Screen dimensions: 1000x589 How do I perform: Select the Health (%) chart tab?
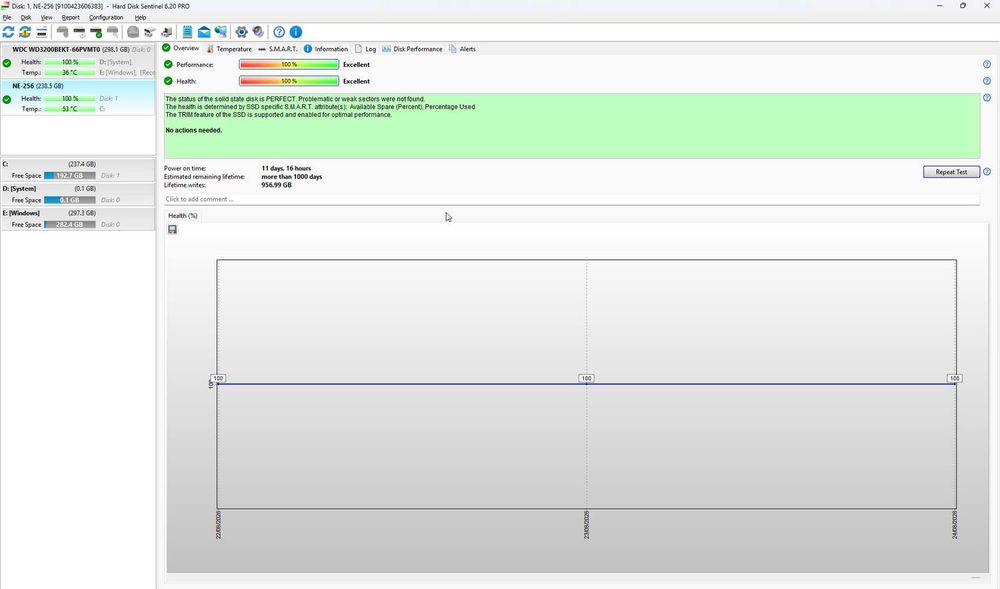point(183,215)
